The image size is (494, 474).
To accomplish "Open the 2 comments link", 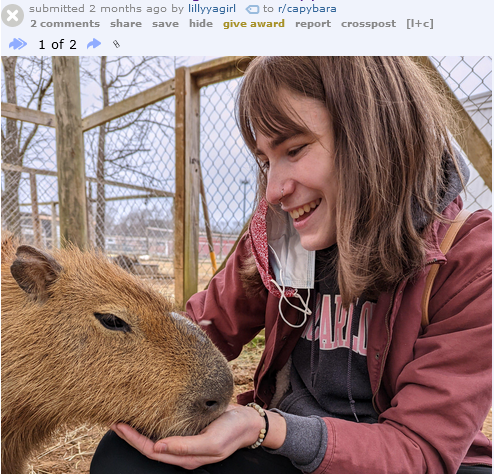I will click(x=65, y=24).
